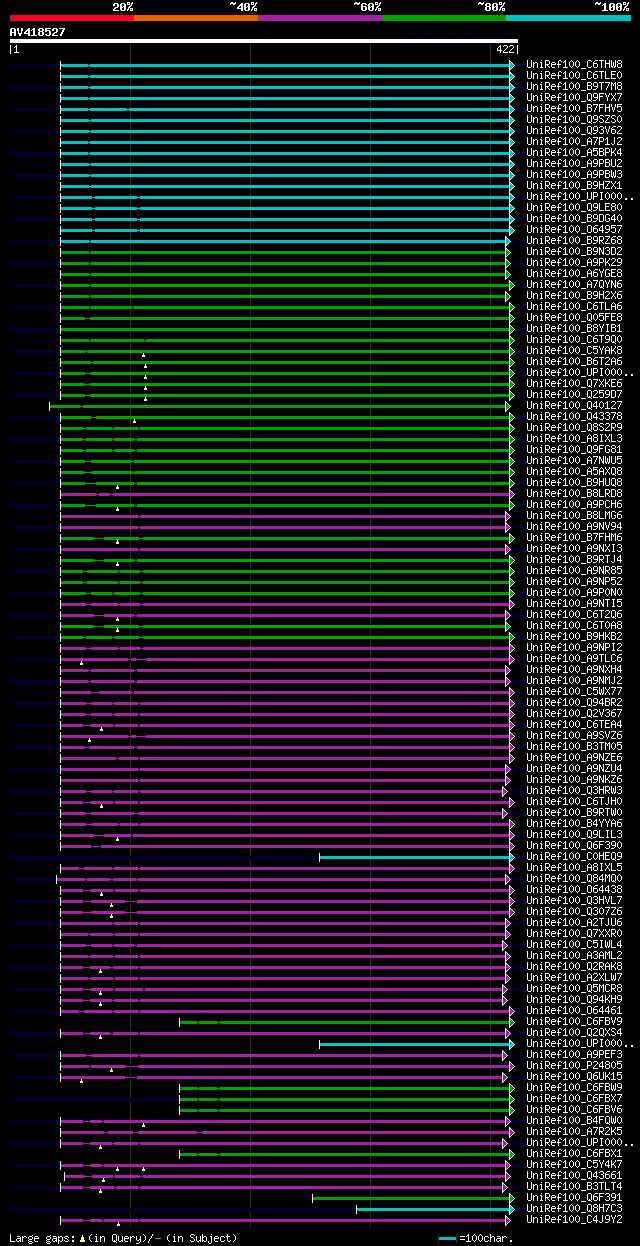Click the orange ~40% identity legend segment

[x=196, y=18]
